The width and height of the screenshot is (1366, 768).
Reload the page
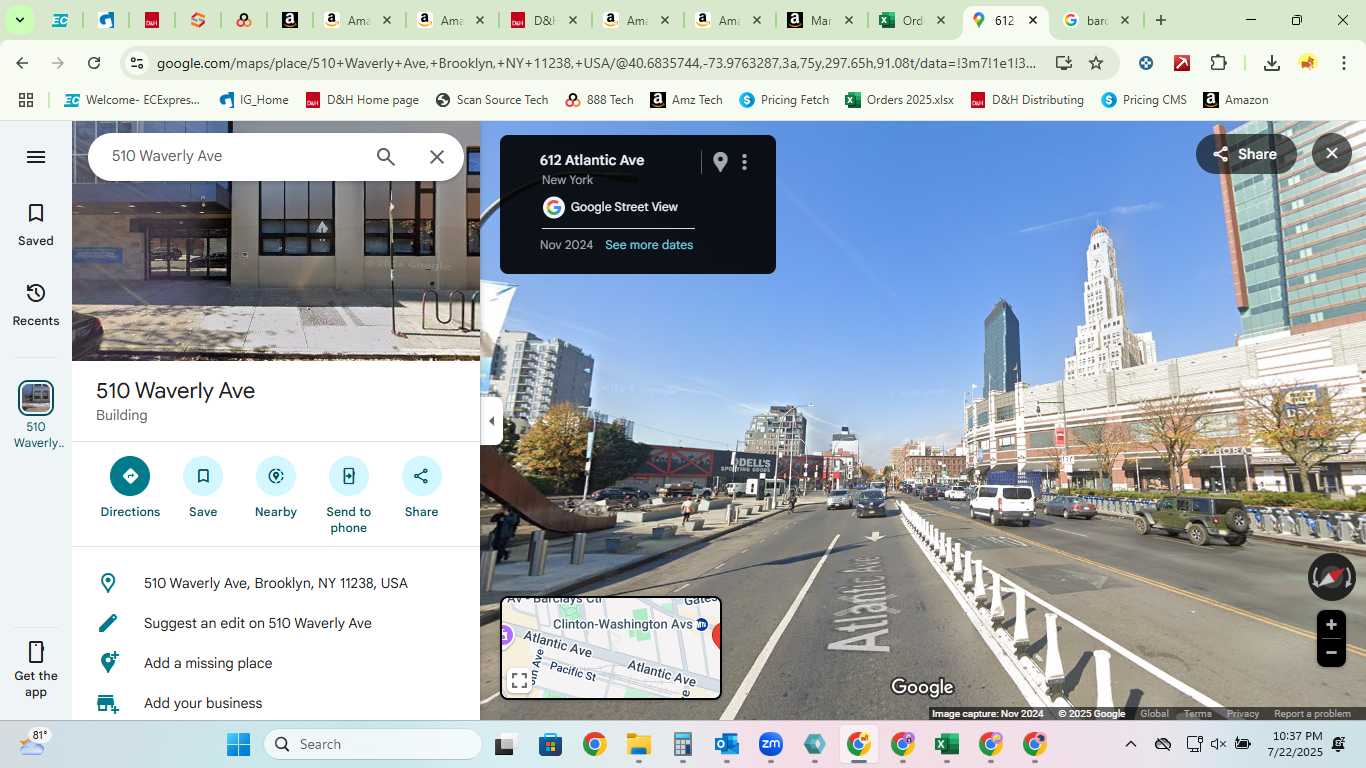click(94, 63)
